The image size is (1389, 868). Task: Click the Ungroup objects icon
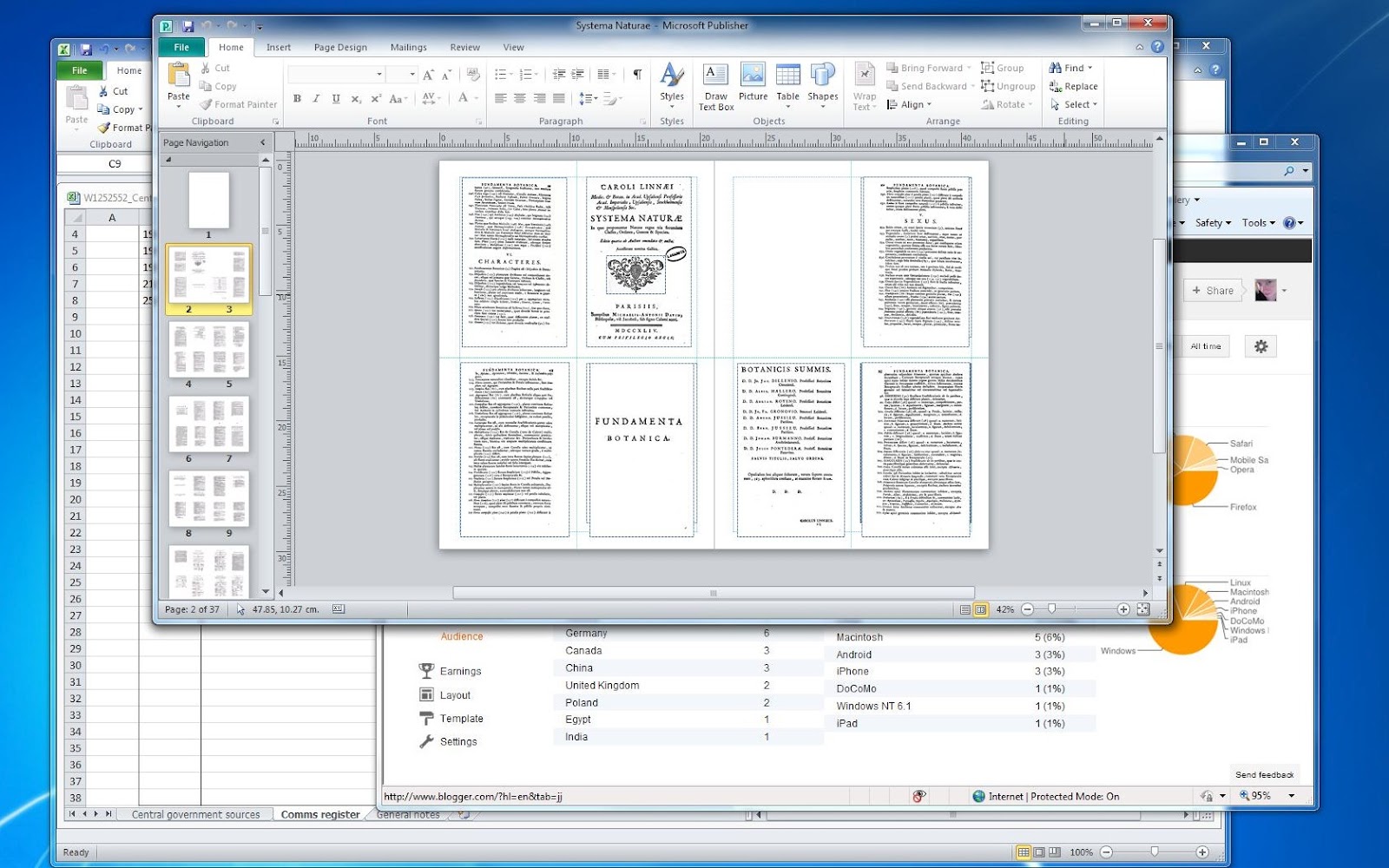point(987,86)
